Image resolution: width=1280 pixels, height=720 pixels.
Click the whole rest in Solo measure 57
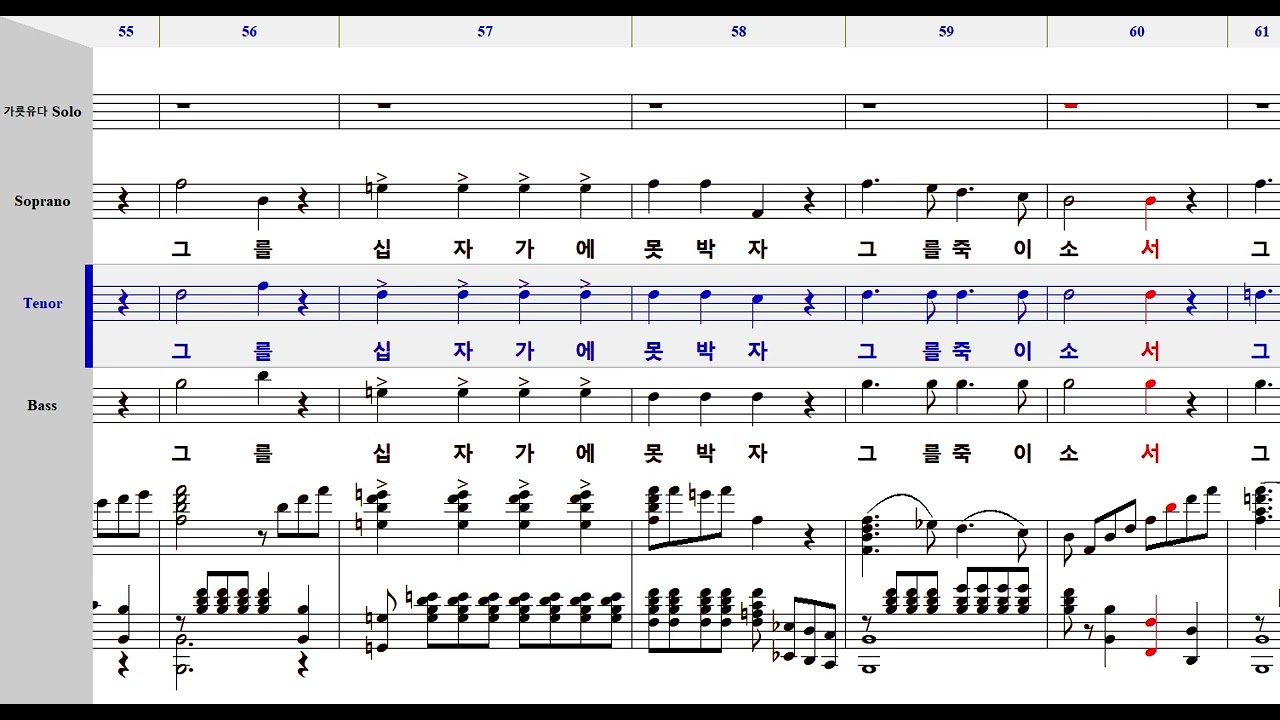tap(386, 104)
